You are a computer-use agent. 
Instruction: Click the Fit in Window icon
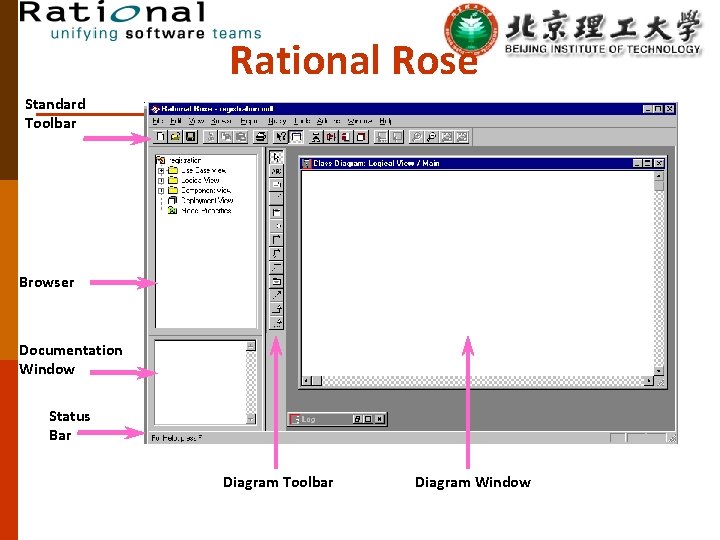pyautogui.click(x=446, y=137)
